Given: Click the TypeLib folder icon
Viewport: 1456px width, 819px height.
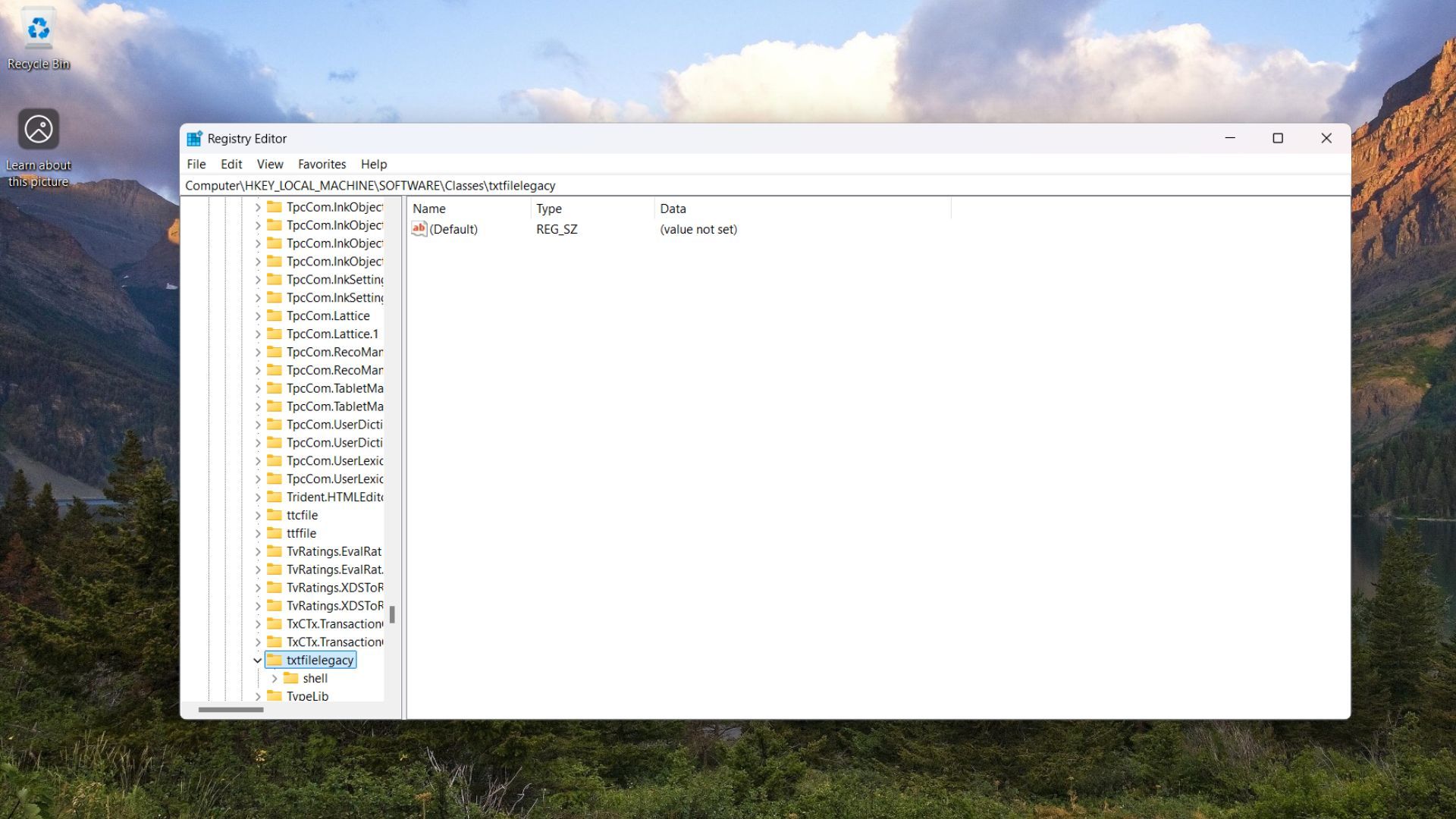Looking at the screenshot, I should 275,695.
